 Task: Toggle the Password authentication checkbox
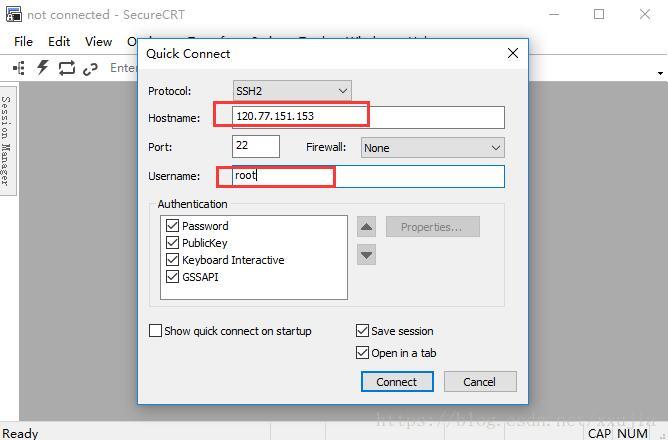(172, 226)
